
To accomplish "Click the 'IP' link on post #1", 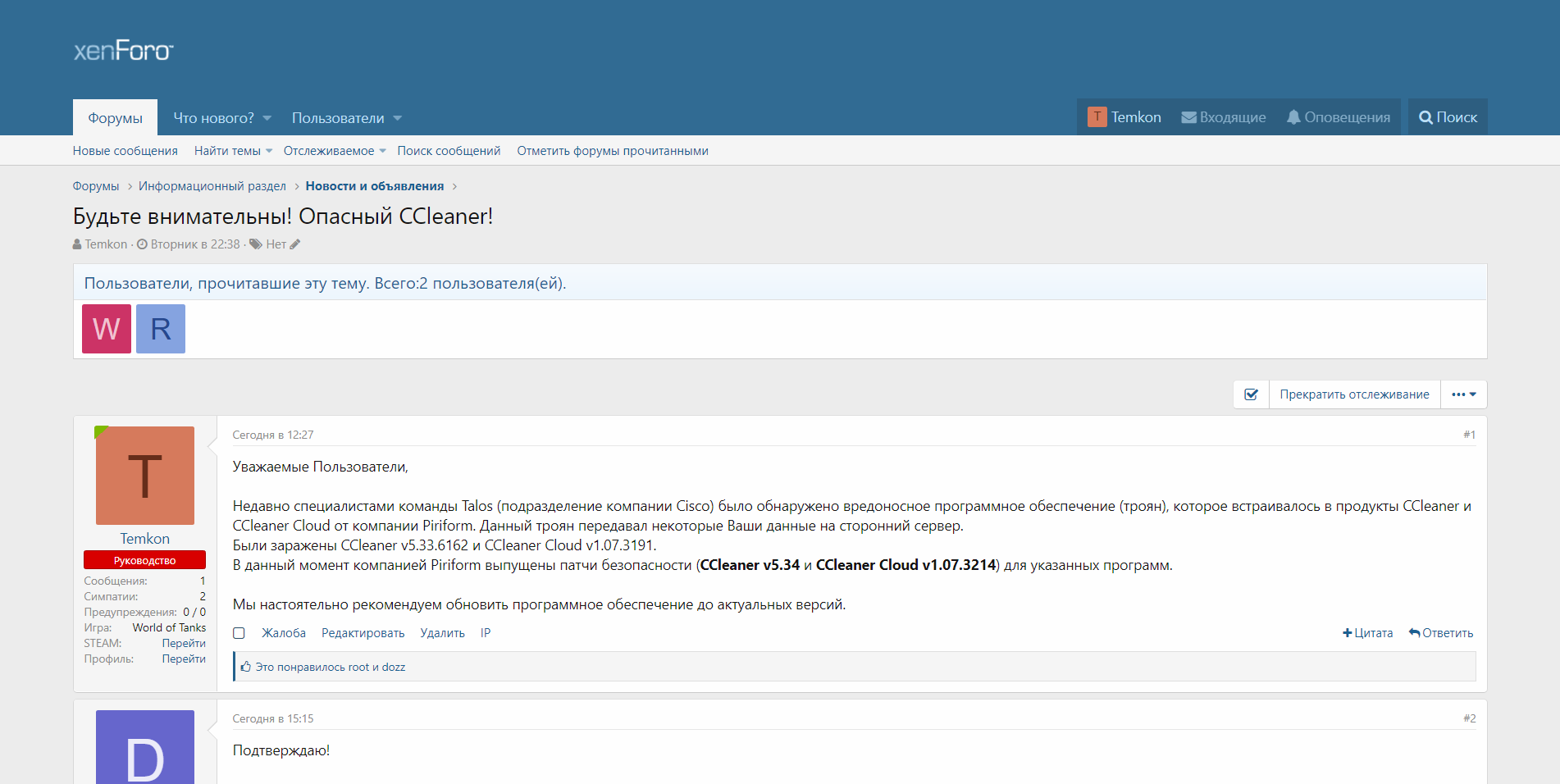I will click(x=486, y=633).
